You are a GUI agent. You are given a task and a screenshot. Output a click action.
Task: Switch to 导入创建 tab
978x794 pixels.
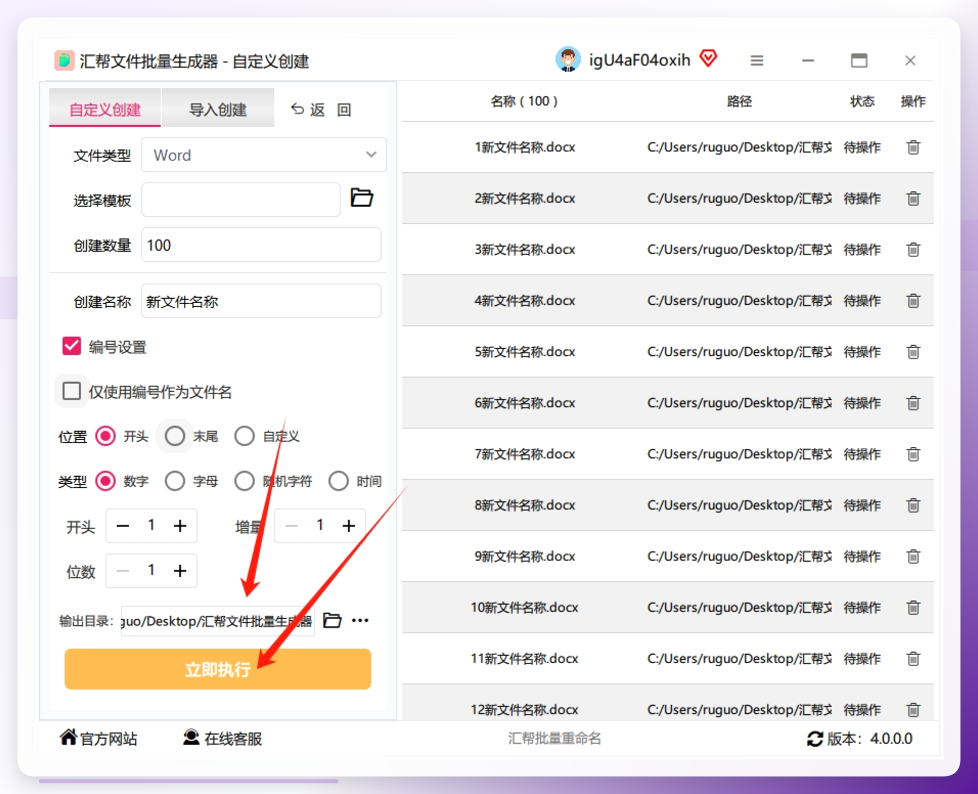coord(218,109)
